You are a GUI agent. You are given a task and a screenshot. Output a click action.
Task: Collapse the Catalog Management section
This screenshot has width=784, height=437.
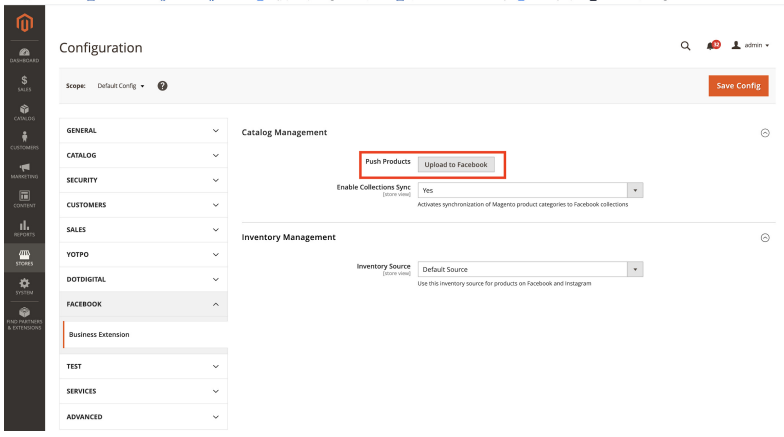coord(765,133)
